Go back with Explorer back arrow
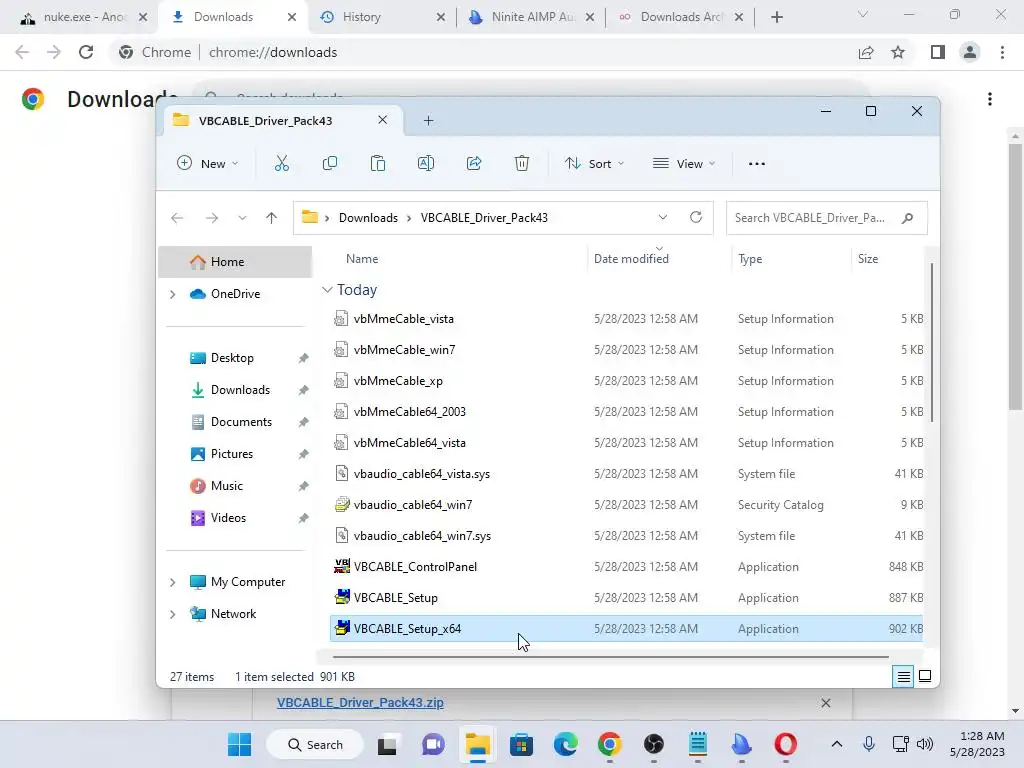This screenshot has height=768, width=1024. 177,218
